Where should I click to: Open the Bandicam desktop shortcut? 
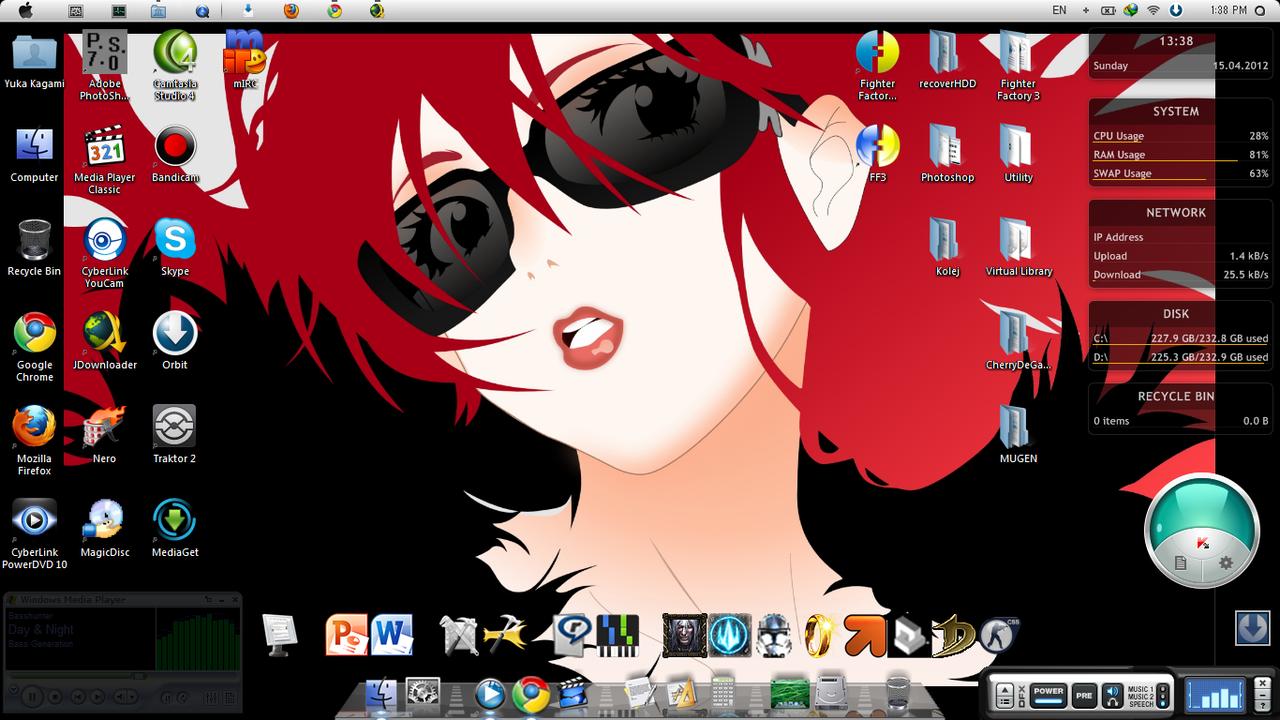pos(175,148)
